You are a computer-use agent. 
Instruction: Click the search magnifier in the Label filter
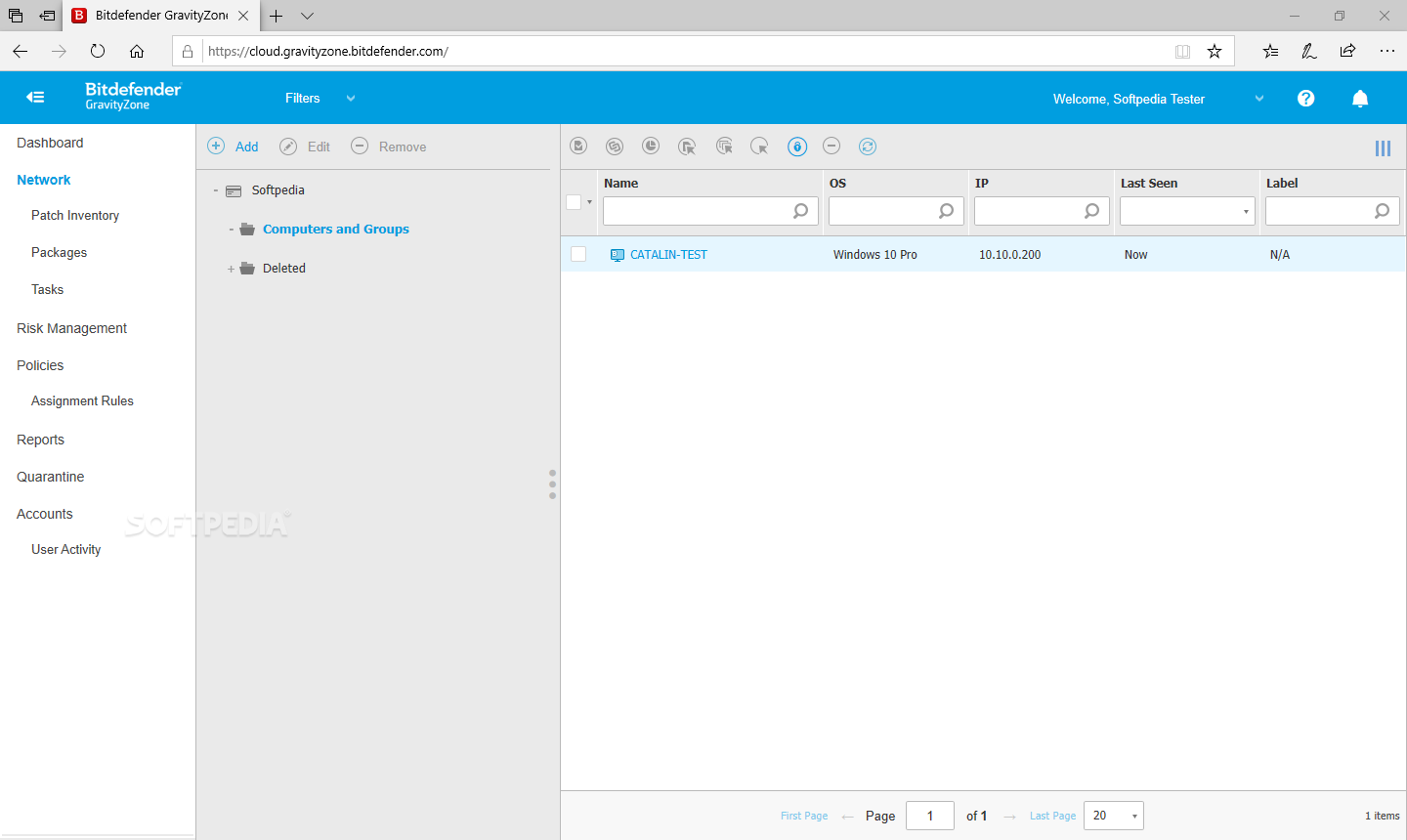[1383, 211]
